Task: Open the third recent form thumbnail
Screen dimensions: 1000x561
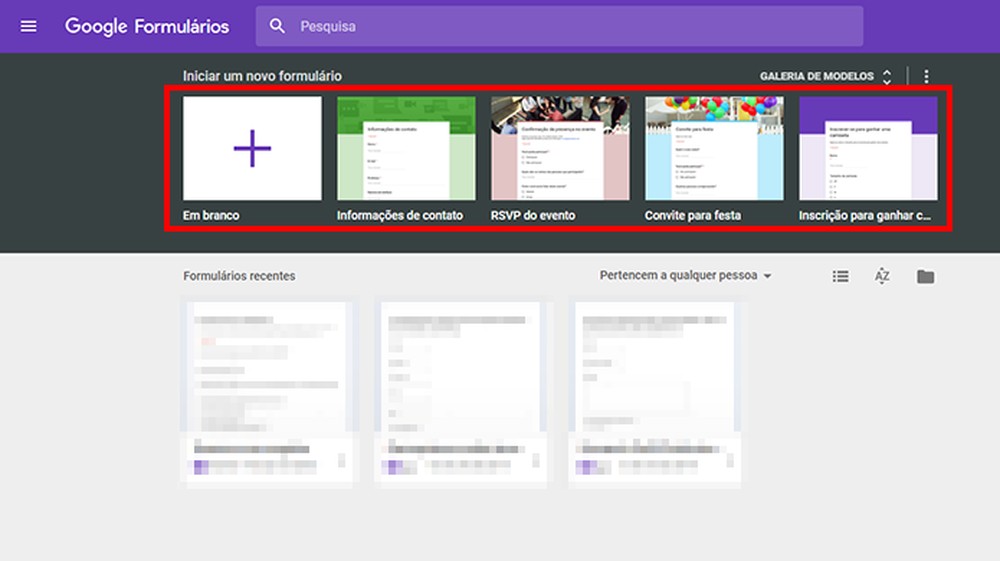Action: coord(654,390)
